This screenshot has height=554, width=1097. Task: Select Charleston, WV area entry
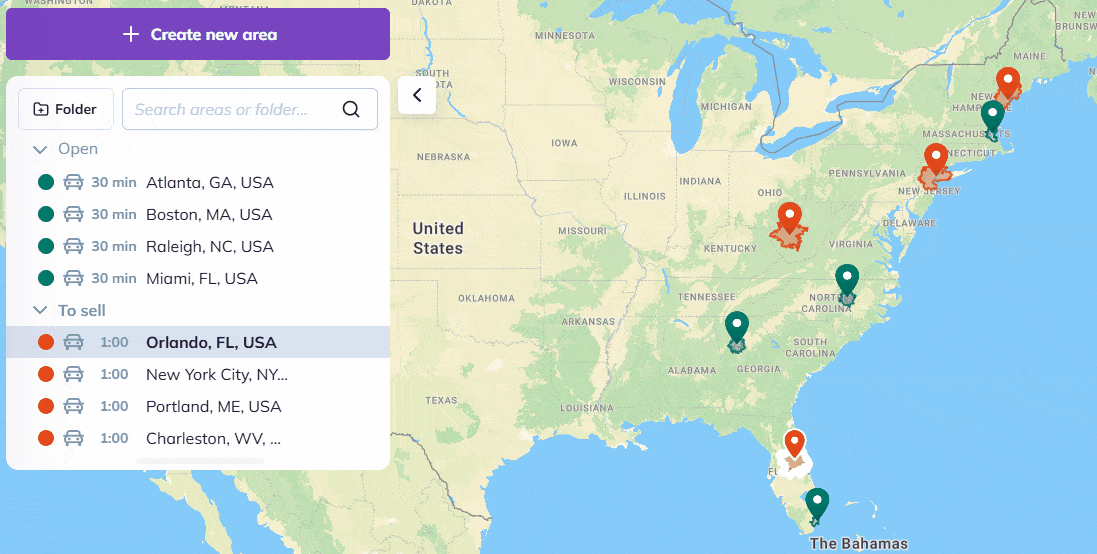click(x=213, y=438)
